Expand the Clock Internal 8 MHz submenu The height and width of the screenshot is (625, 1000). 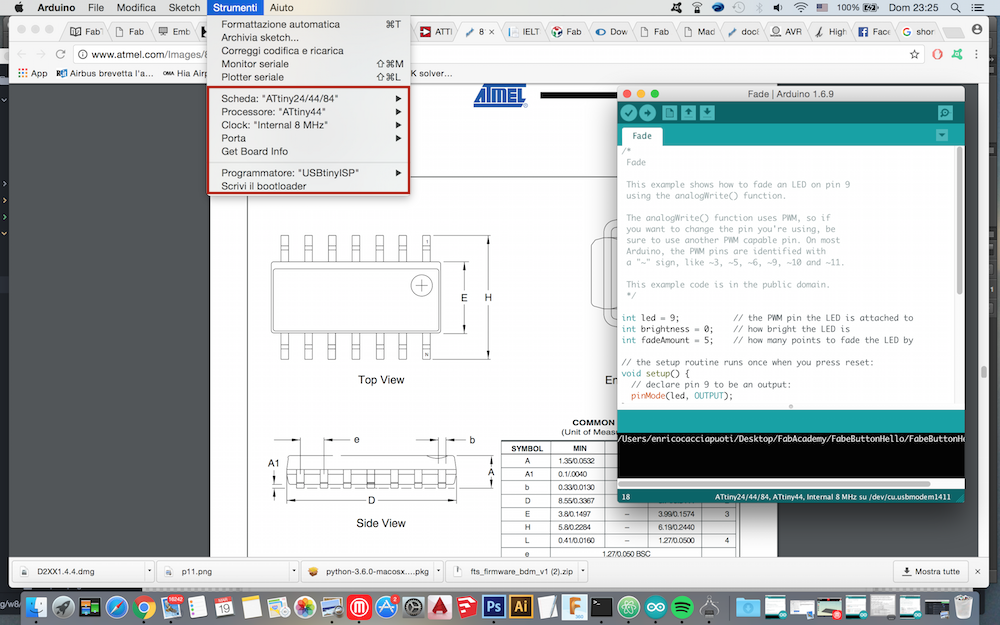coord(309,125)
